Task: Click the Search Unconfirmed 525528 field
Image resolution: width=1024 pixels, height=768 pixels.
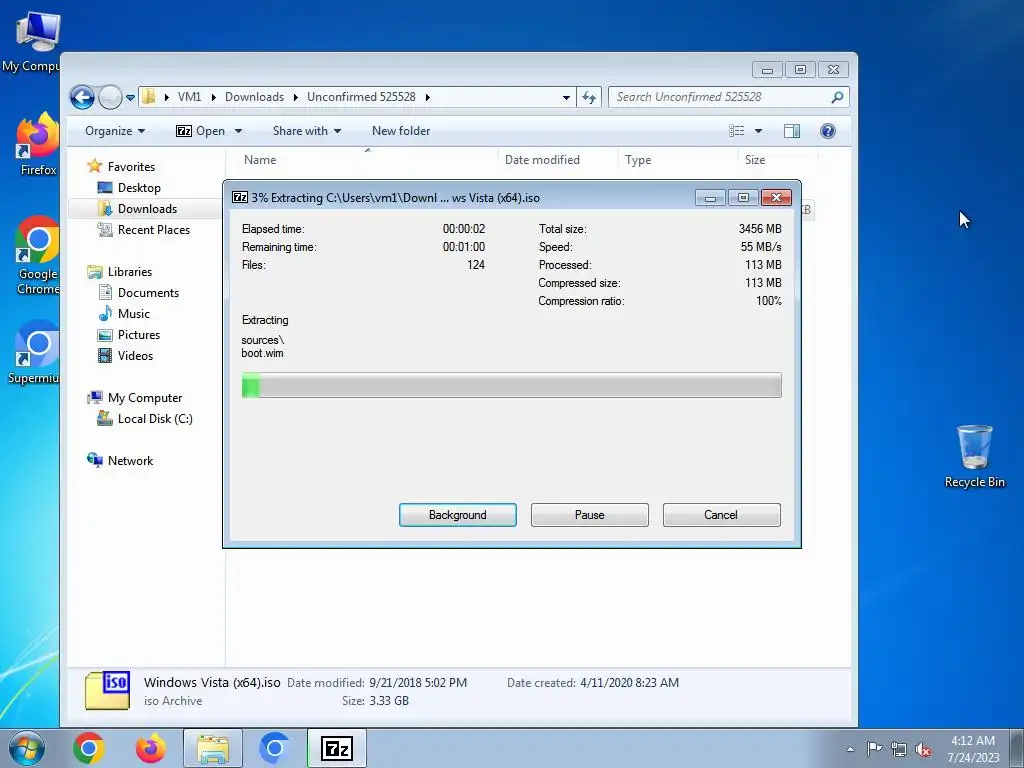Action: click(x=729, y=97)
